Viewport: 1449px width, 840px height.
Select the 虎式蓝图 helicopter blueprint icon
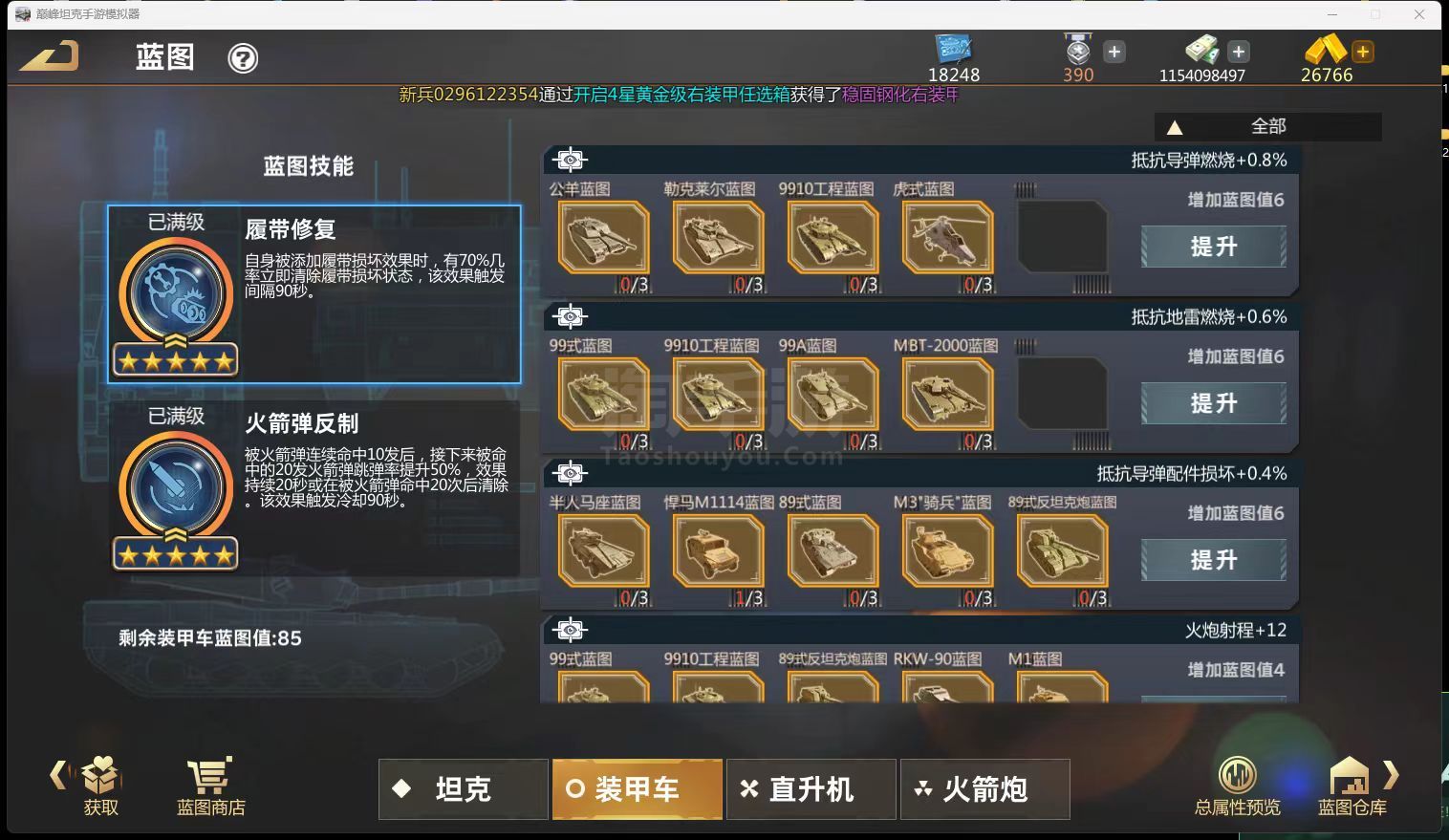pos(947,239)
